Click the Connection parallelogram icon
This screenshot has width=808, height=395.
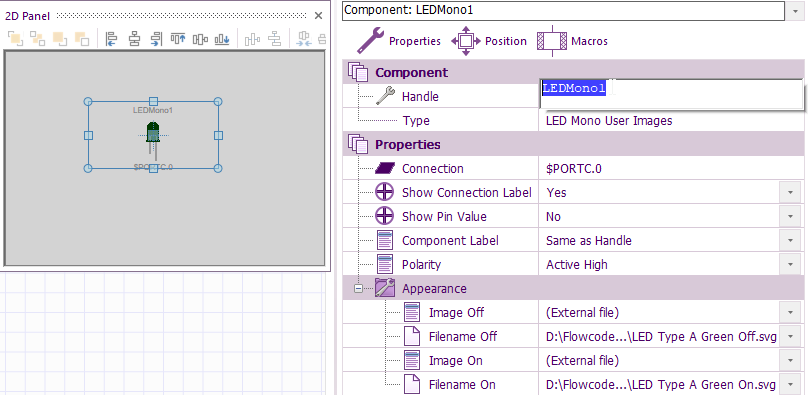point(385,168)
